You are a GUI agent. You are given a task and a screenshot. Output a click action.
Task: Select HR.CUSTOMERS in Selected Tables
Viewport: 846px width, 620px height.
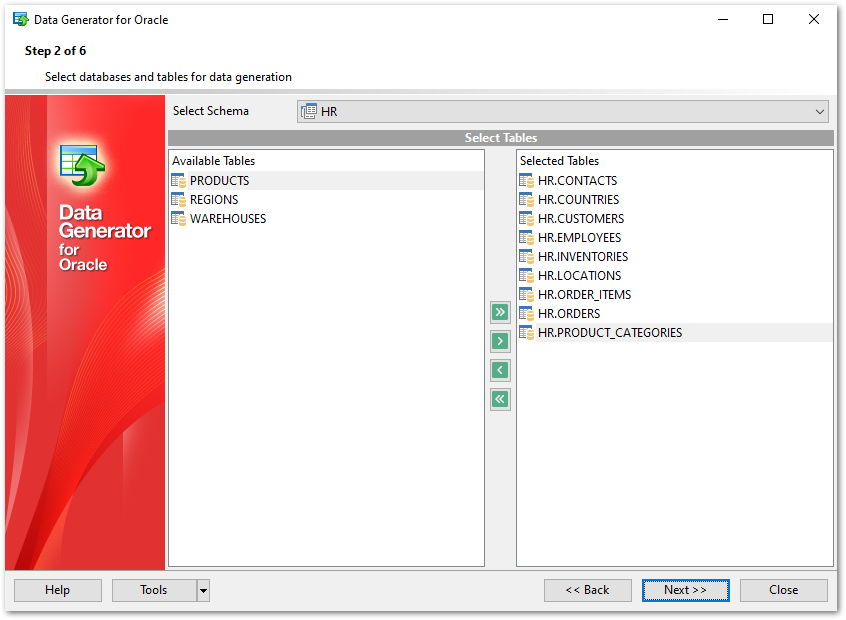(674, 219)
